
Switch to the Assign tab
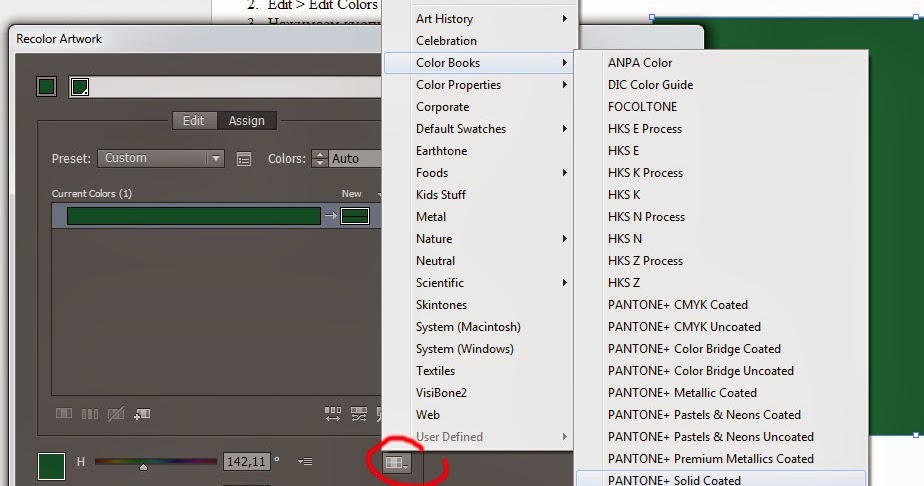click(x=246, y=121)
